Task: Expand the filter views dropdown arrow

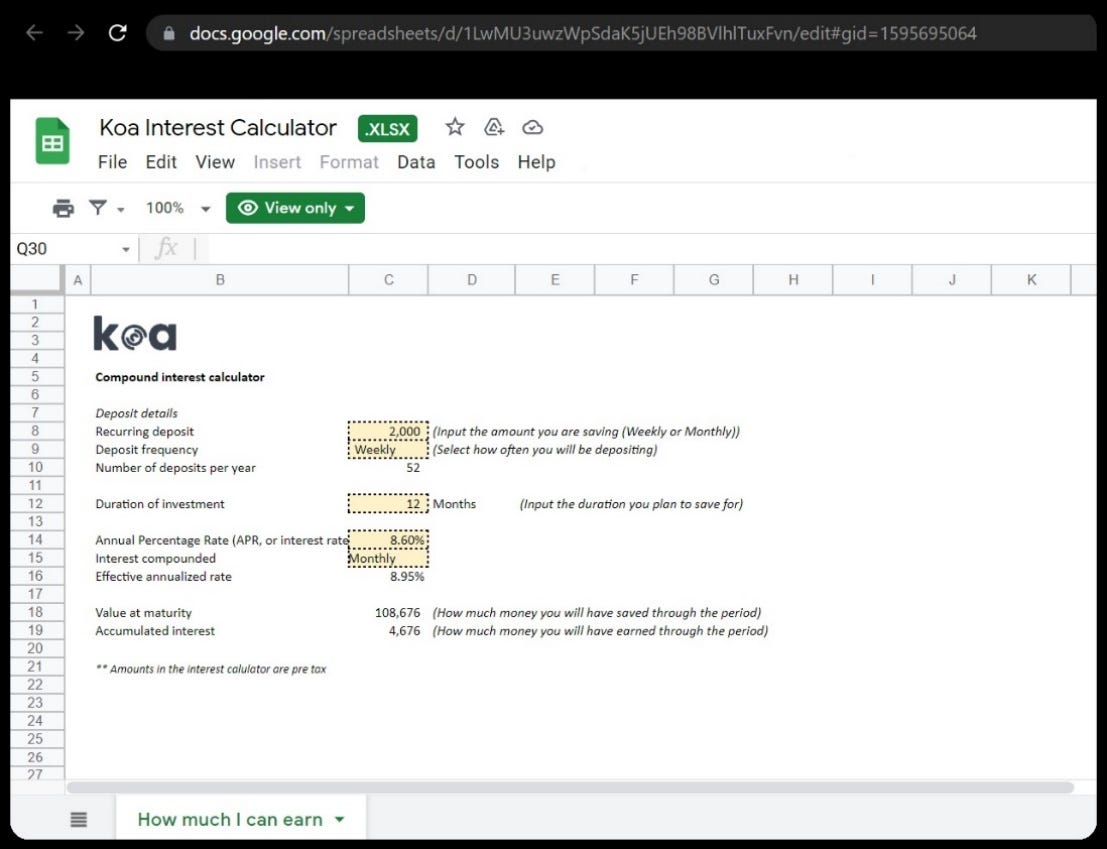Action: [121, 210]
